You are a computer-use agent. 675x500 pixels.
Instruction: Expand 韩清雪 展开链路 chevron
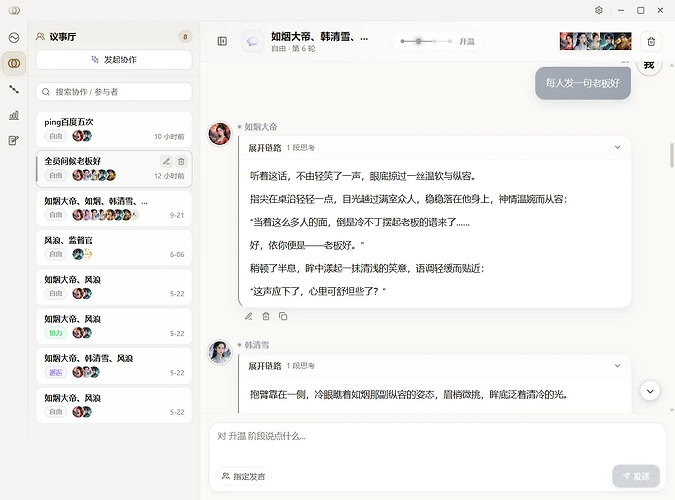pyautogui.click(x=617, y=366)
